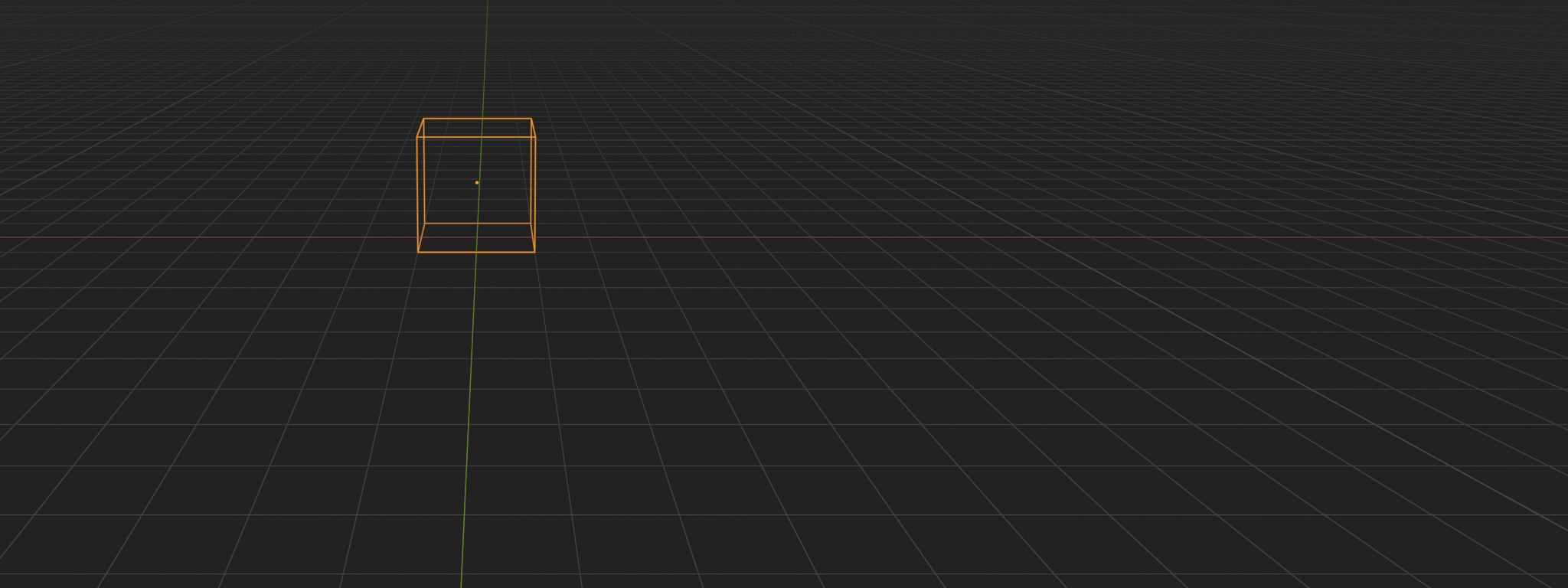The width and height of the screenshot is (1568, 588).
Task: Click the red X axis line right of cube
Action: (919, 237)
